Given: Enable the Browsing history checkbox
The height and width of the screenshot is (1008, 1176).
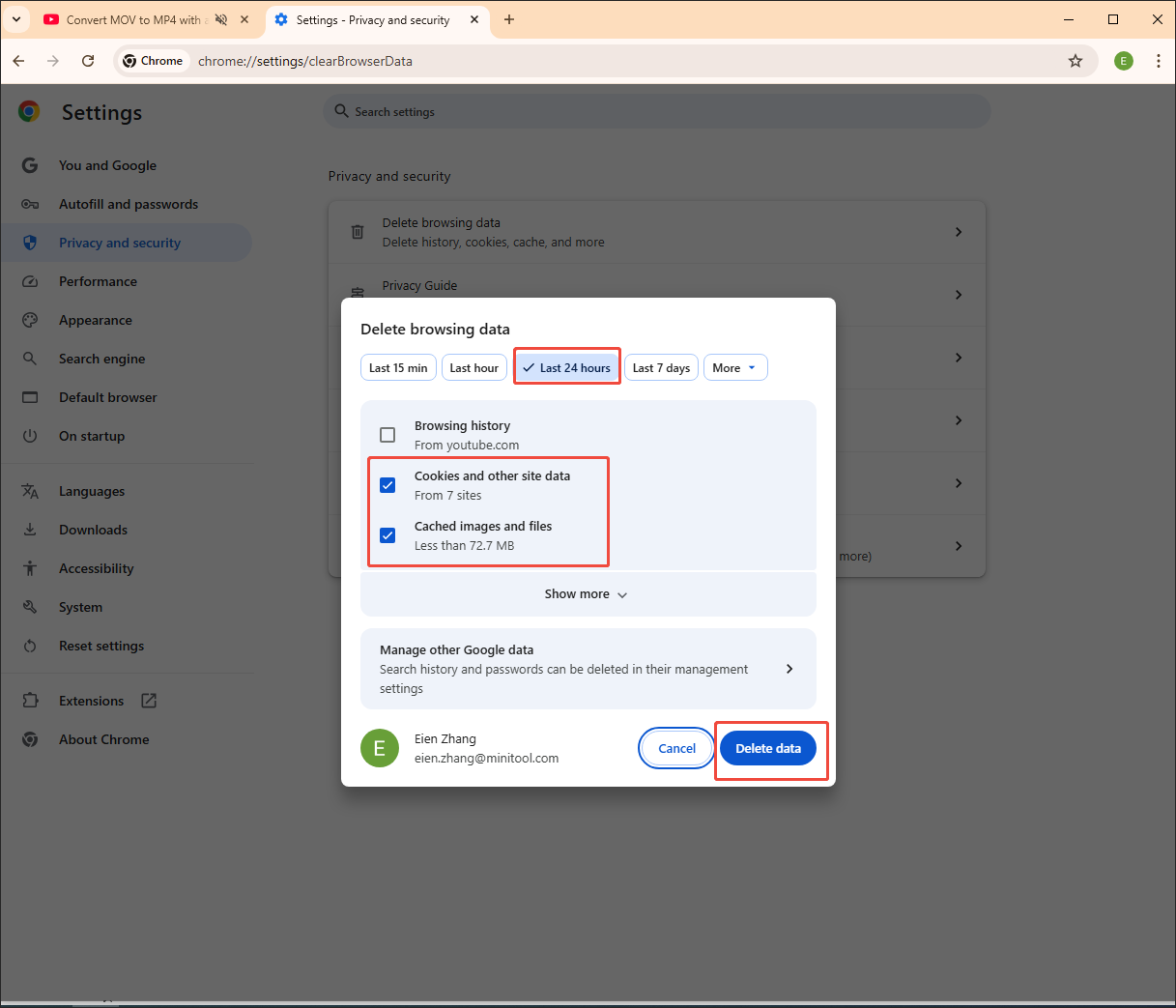Looking at the screenshot, I should (387, 434).
